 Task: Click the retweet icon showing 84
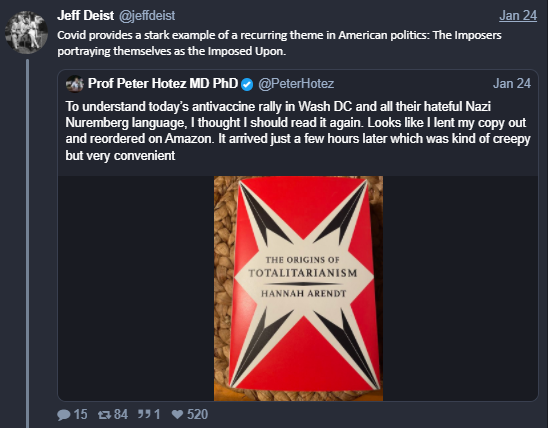tap(104, 415)
